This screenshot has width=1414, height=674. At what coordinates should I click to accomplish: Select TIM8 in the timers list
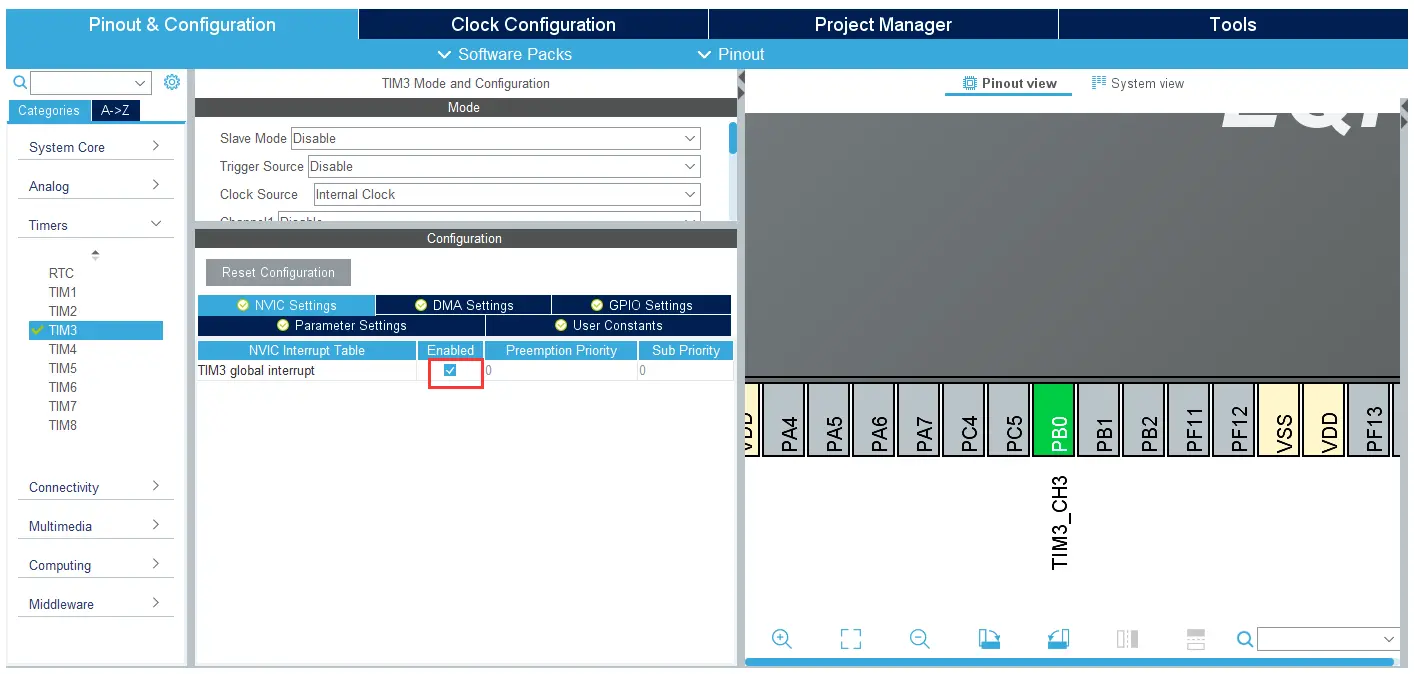tap(63, 425)
